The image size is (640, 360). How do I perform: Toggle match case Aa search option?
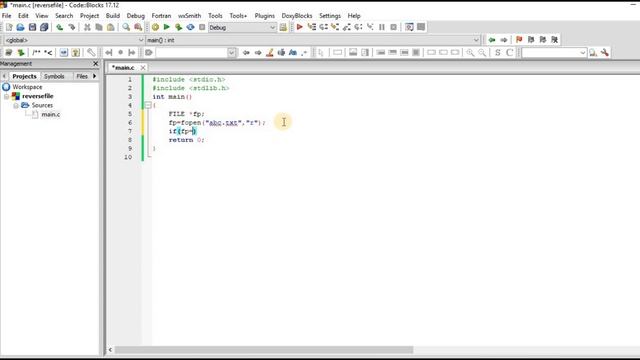[293, 52]
